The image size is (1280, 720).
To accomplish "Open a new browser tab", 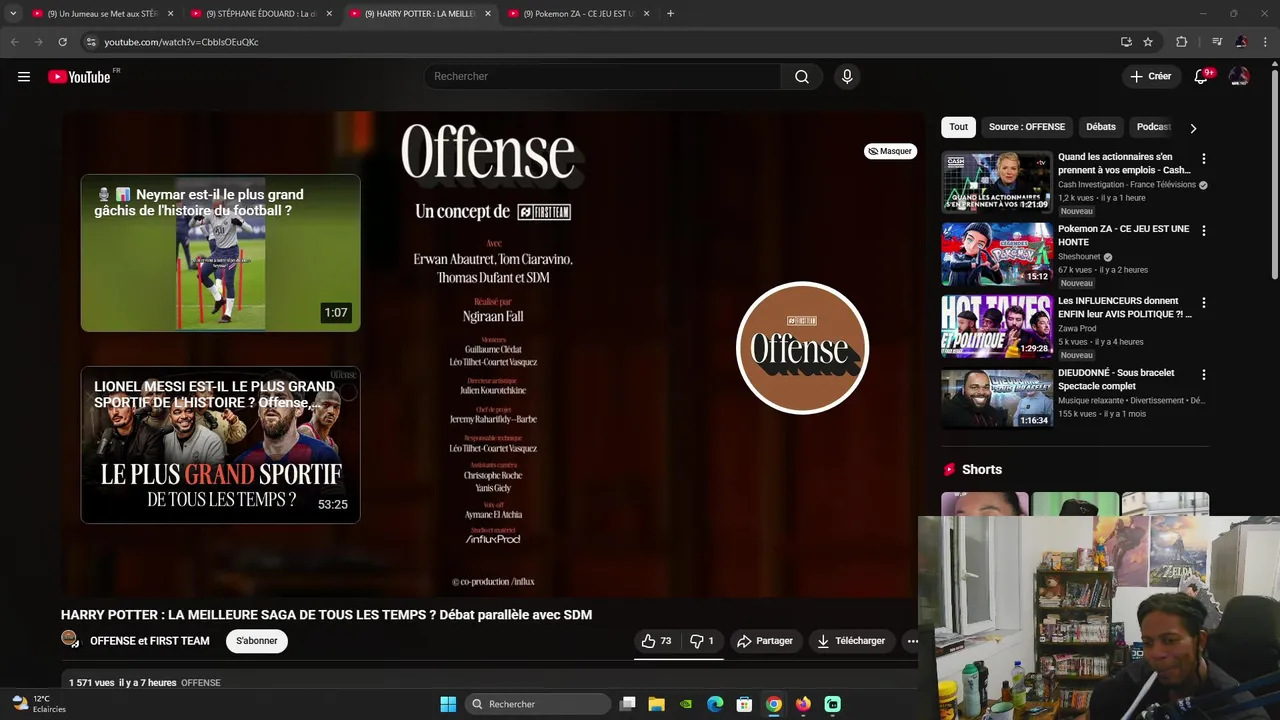I will pyautogui.click(x=670, y=14).
